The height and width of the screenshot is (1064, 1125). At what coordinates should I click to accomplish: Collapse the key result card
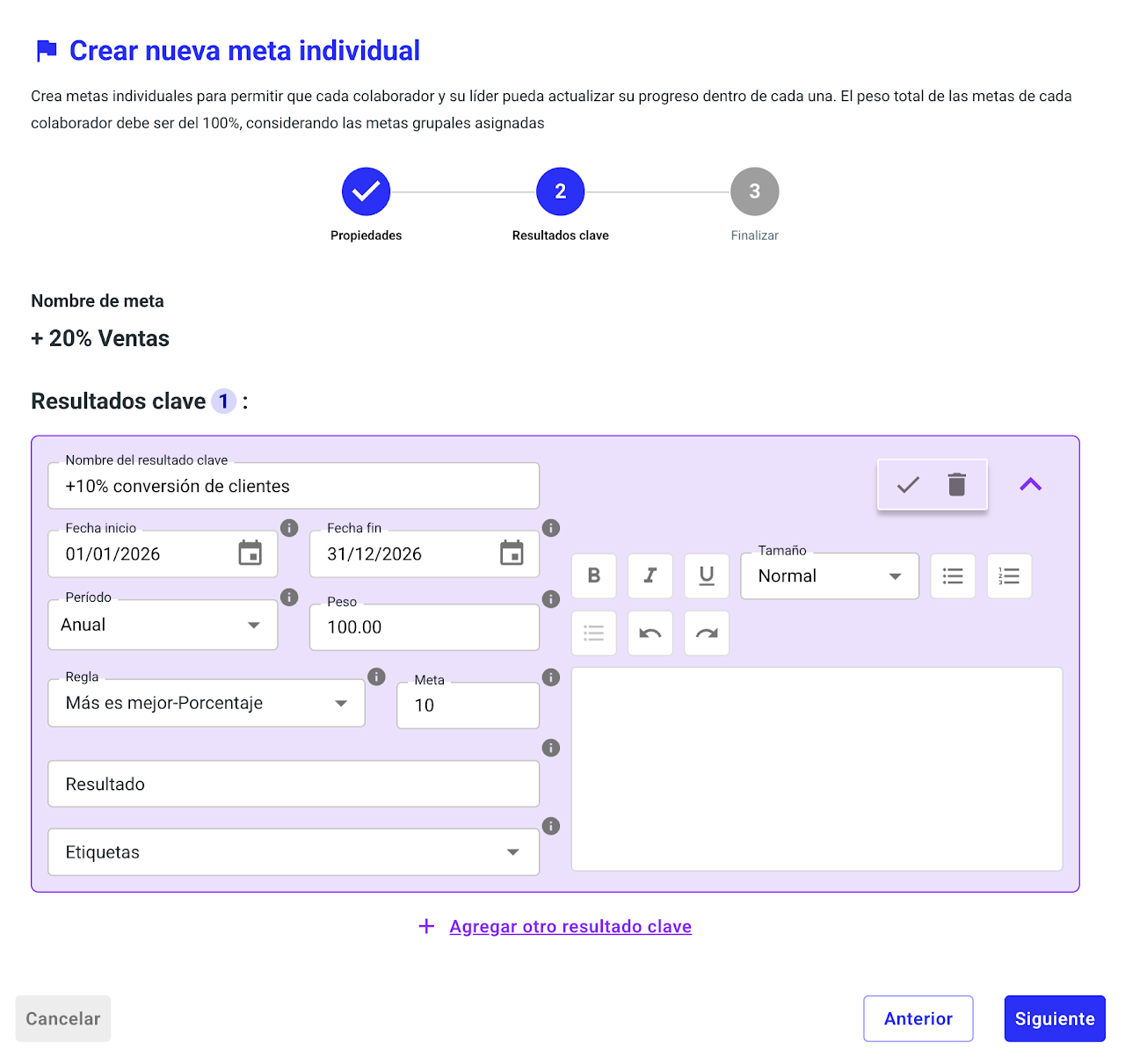point(1030,484)
